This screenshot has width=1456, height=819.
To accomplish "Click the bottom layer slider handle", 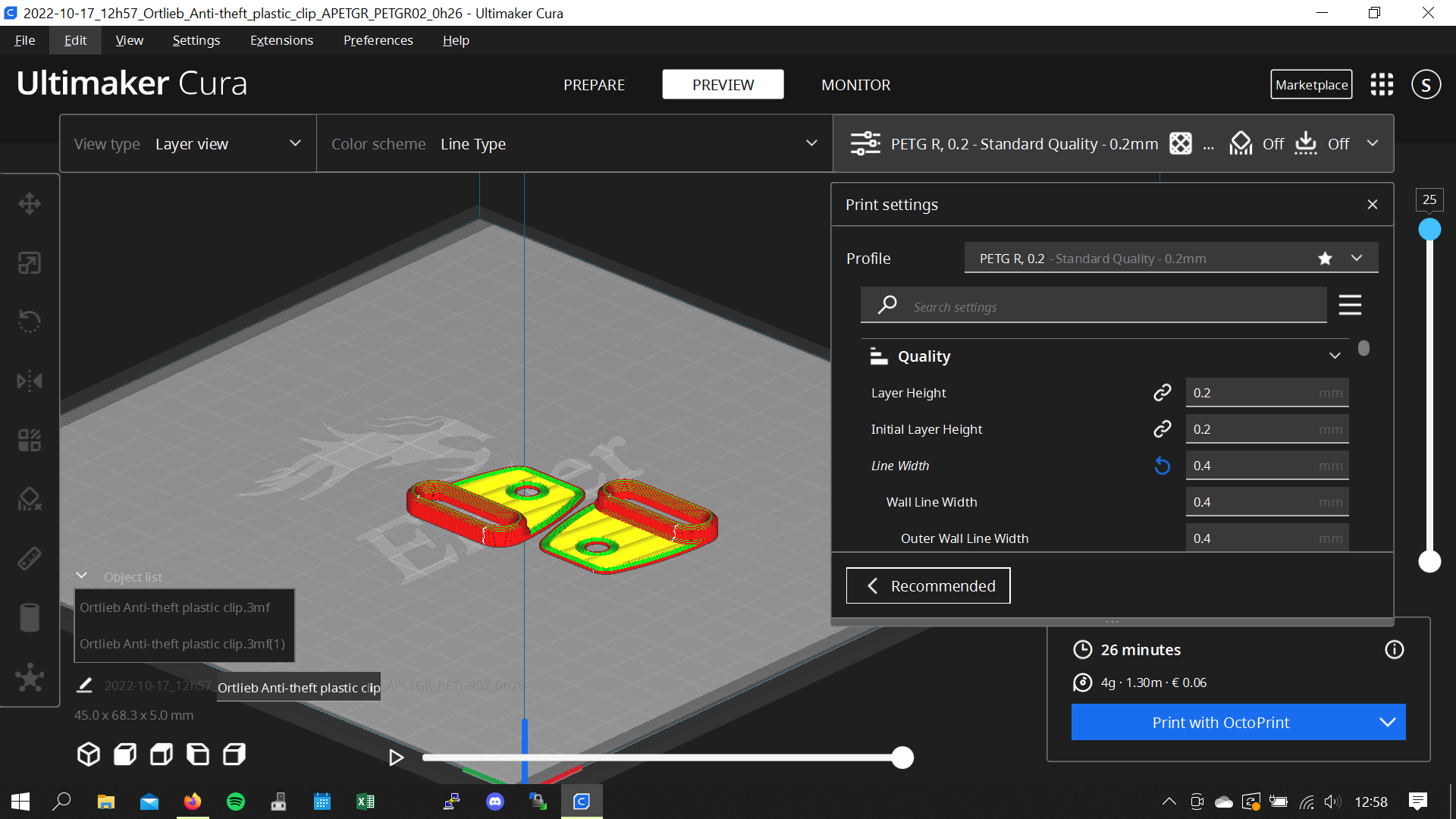I will pos(1429,561).
